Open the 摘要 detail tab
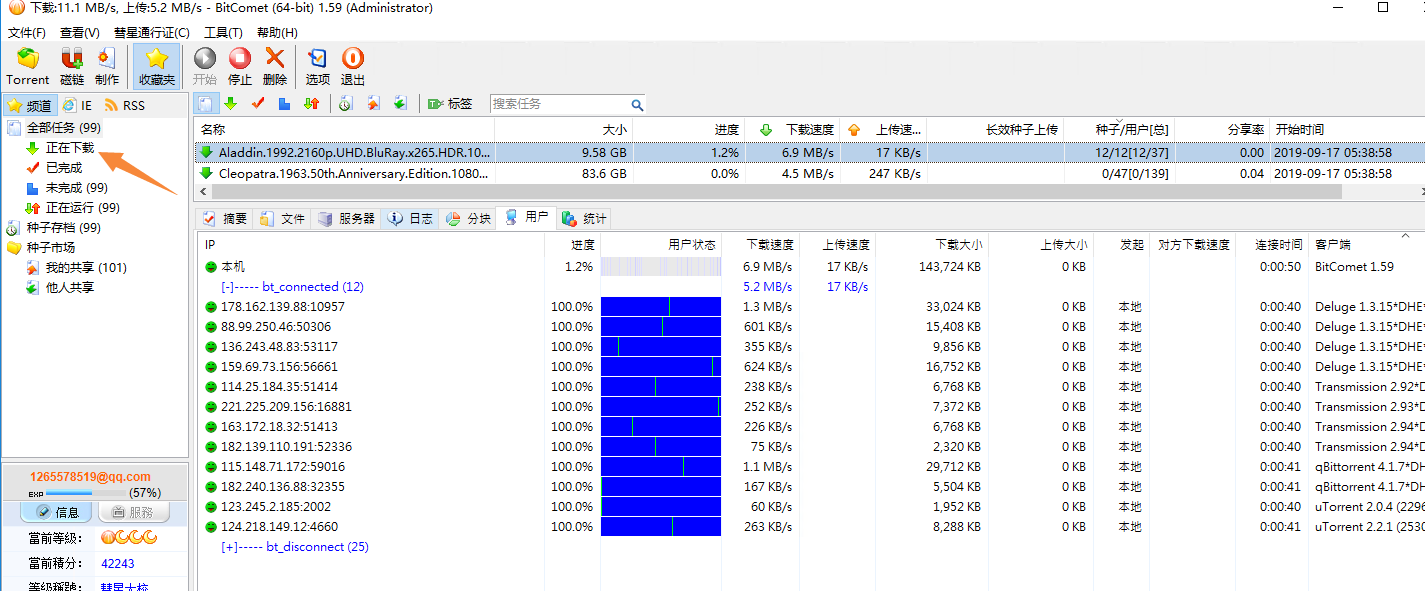 (x=225, y=218)
